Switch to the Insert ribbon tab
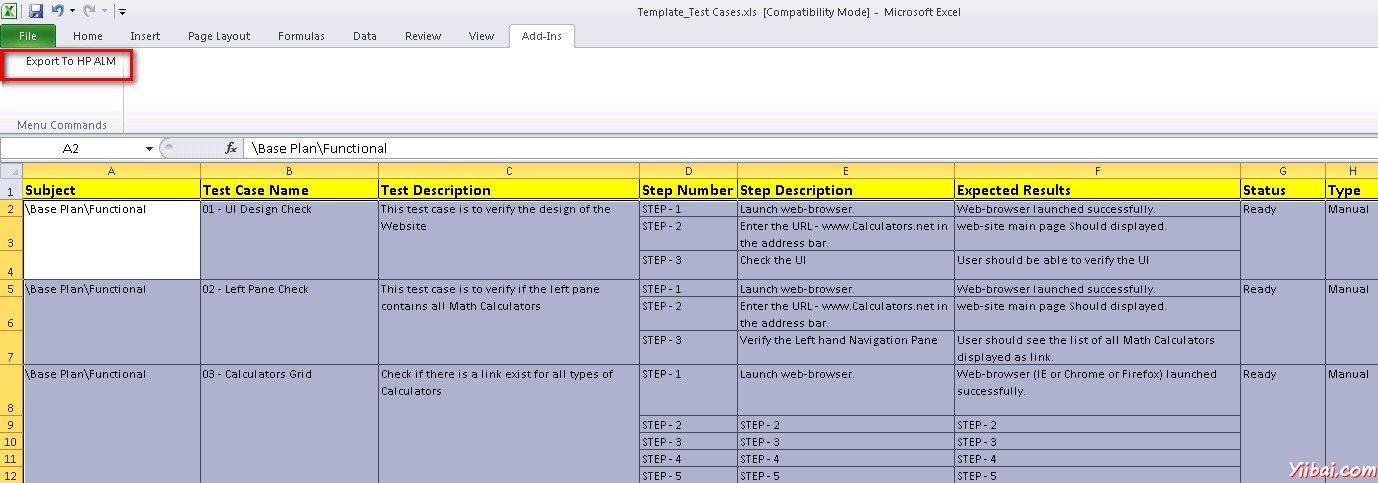The image size is (1378, 483). (145, 36)
